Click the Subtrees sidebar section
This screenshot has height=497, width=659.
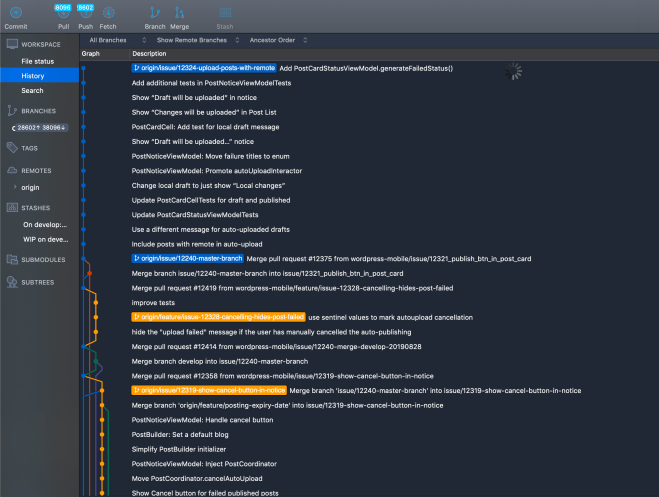pos(40,282)
